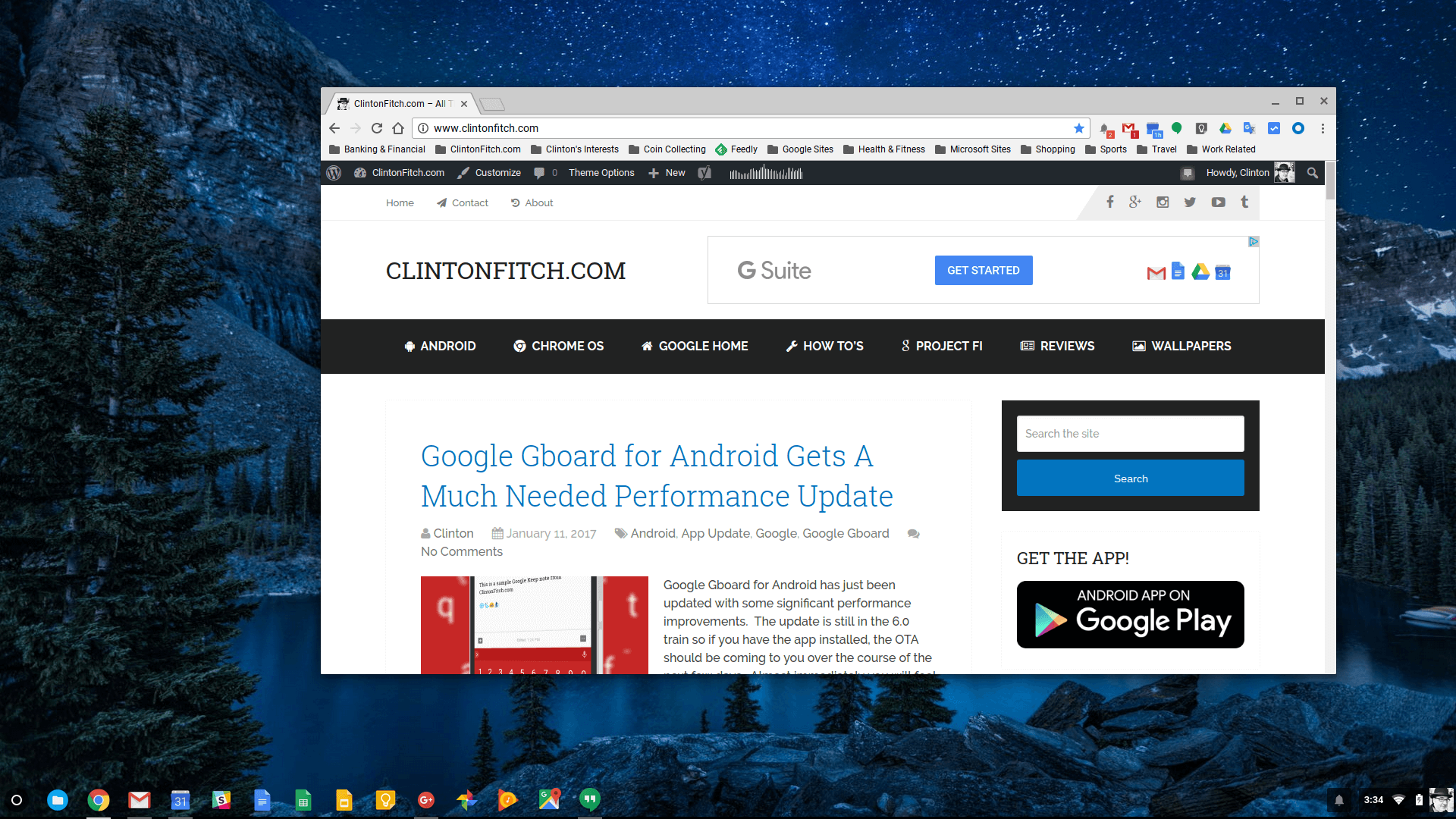Open the Chrome OS category in the nav menu

(559, 346)
